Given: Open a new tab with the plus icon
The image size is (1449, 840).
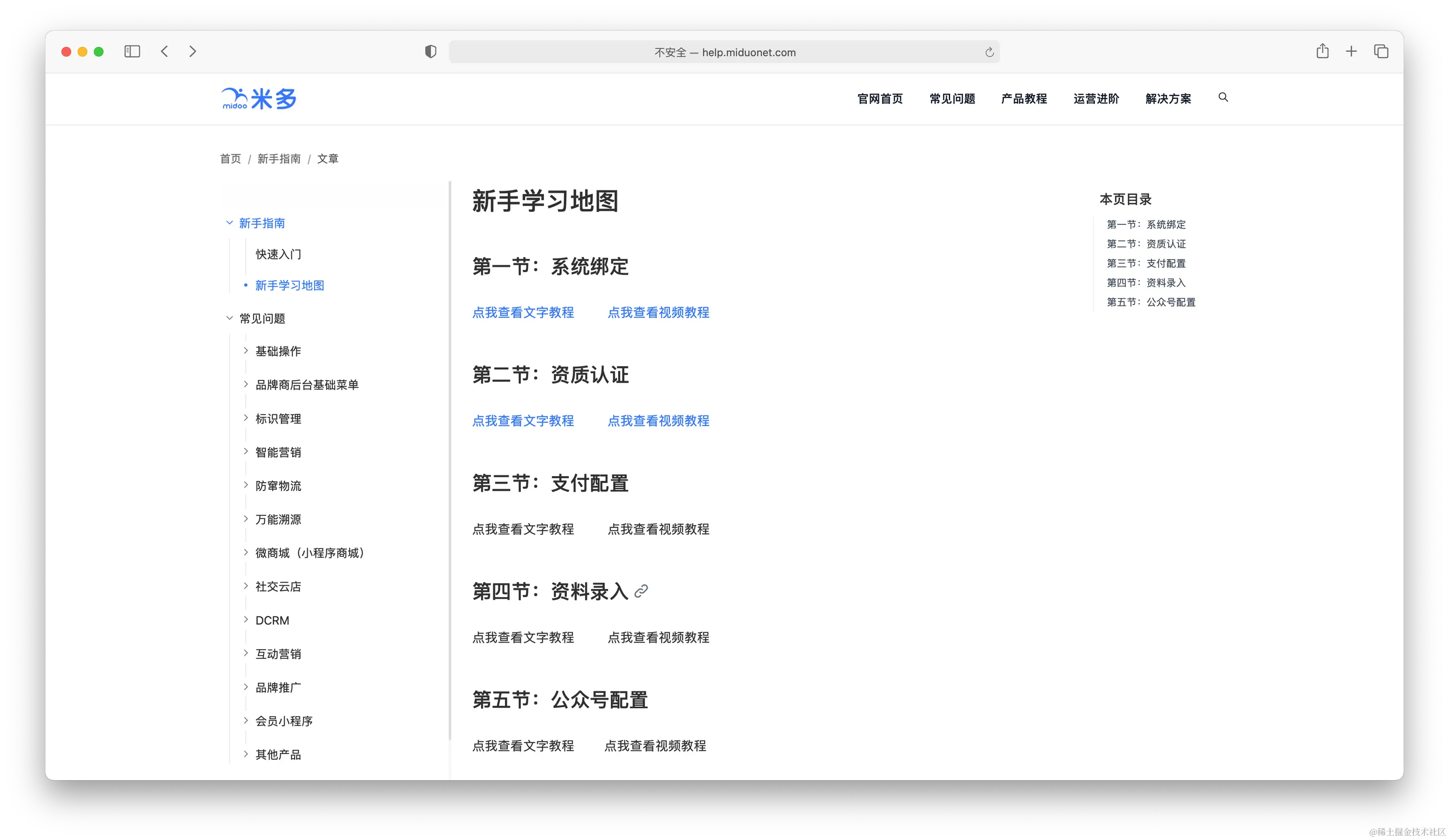Looking at the screenshot, I should [1351, 52].
